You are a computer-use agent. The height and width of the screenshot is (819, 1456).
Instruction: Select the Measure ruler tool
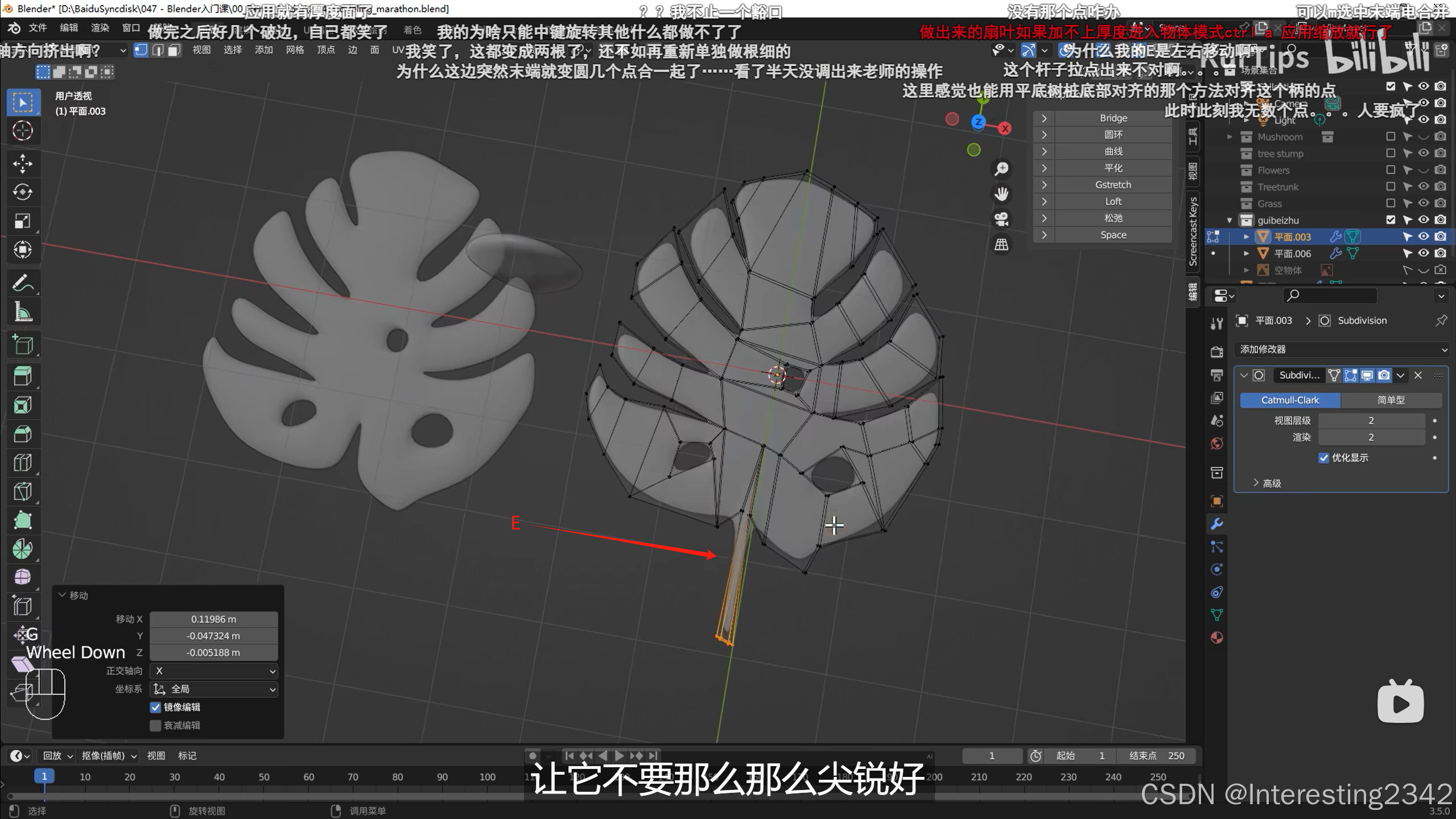coord(23,312)
